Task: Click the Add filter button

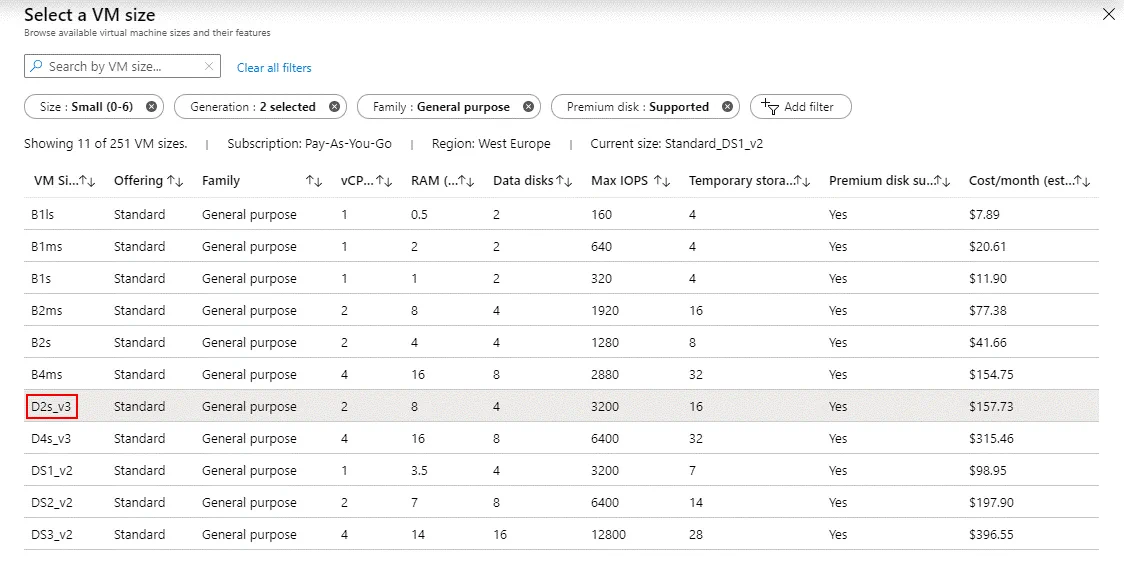Action: pyautogui.click(x=800, y=107)
